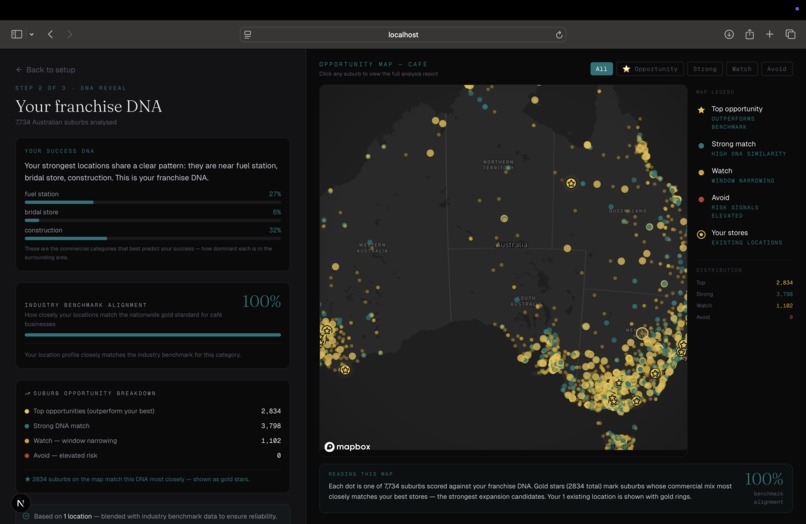This screenshot has width=806, height=524.
Task: Open the round N badge icon
Action: tap(21, 503)
